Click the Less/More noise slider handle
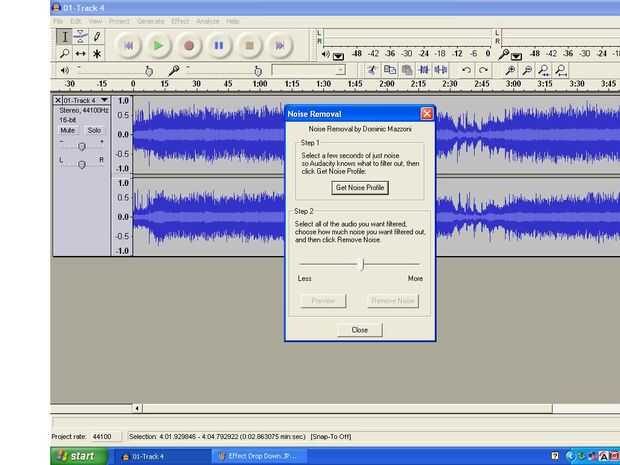This screenshot has width=620, height=465. 363,264
